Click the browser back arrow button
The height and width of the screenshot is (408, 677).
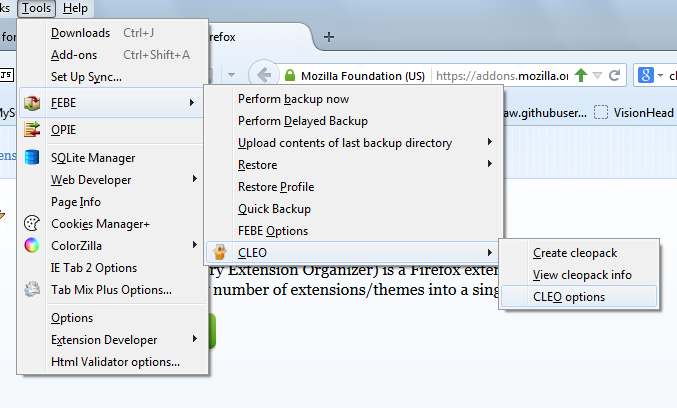point(265,75)
